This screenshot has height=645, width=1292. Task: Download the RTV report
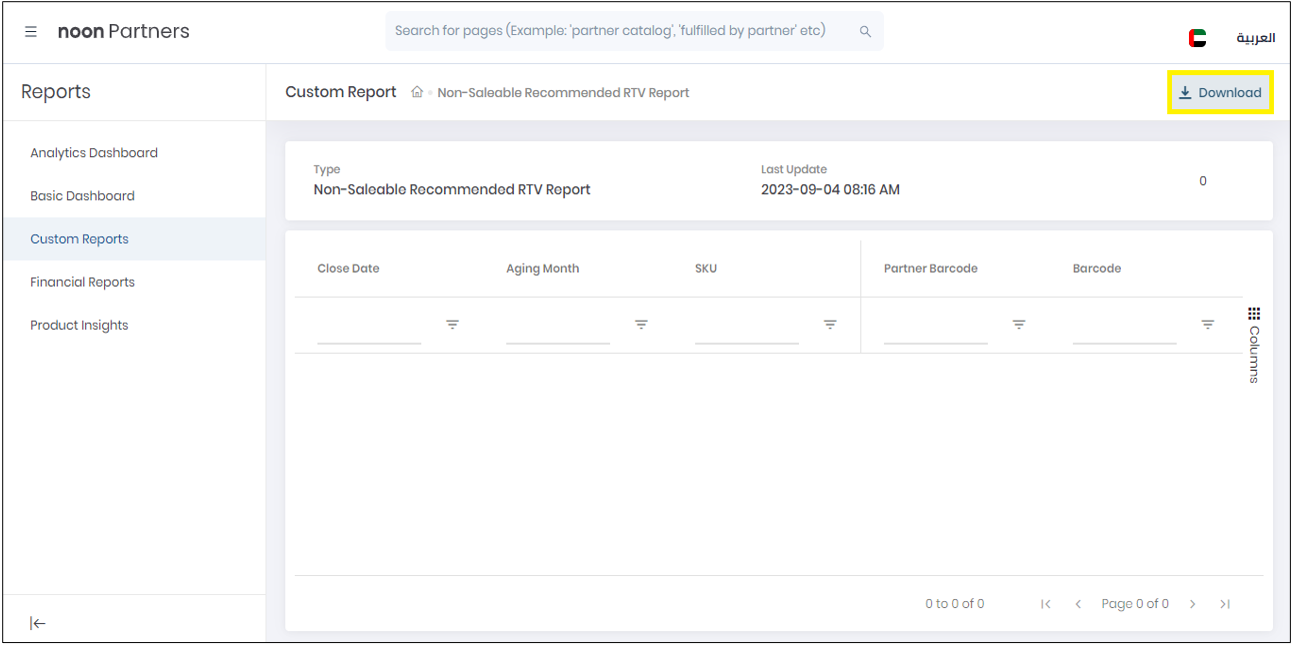point(1220,93)
